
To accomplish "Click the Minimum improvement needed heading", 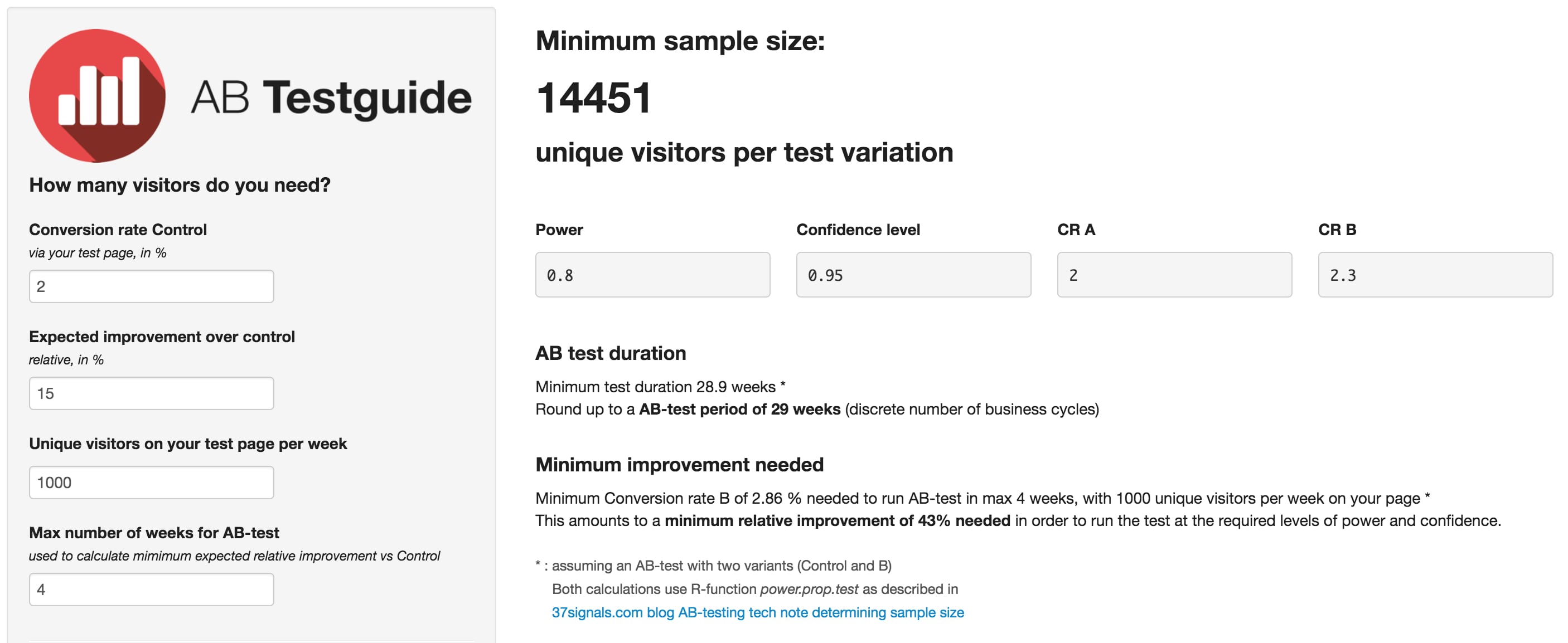I will point(679,465).
